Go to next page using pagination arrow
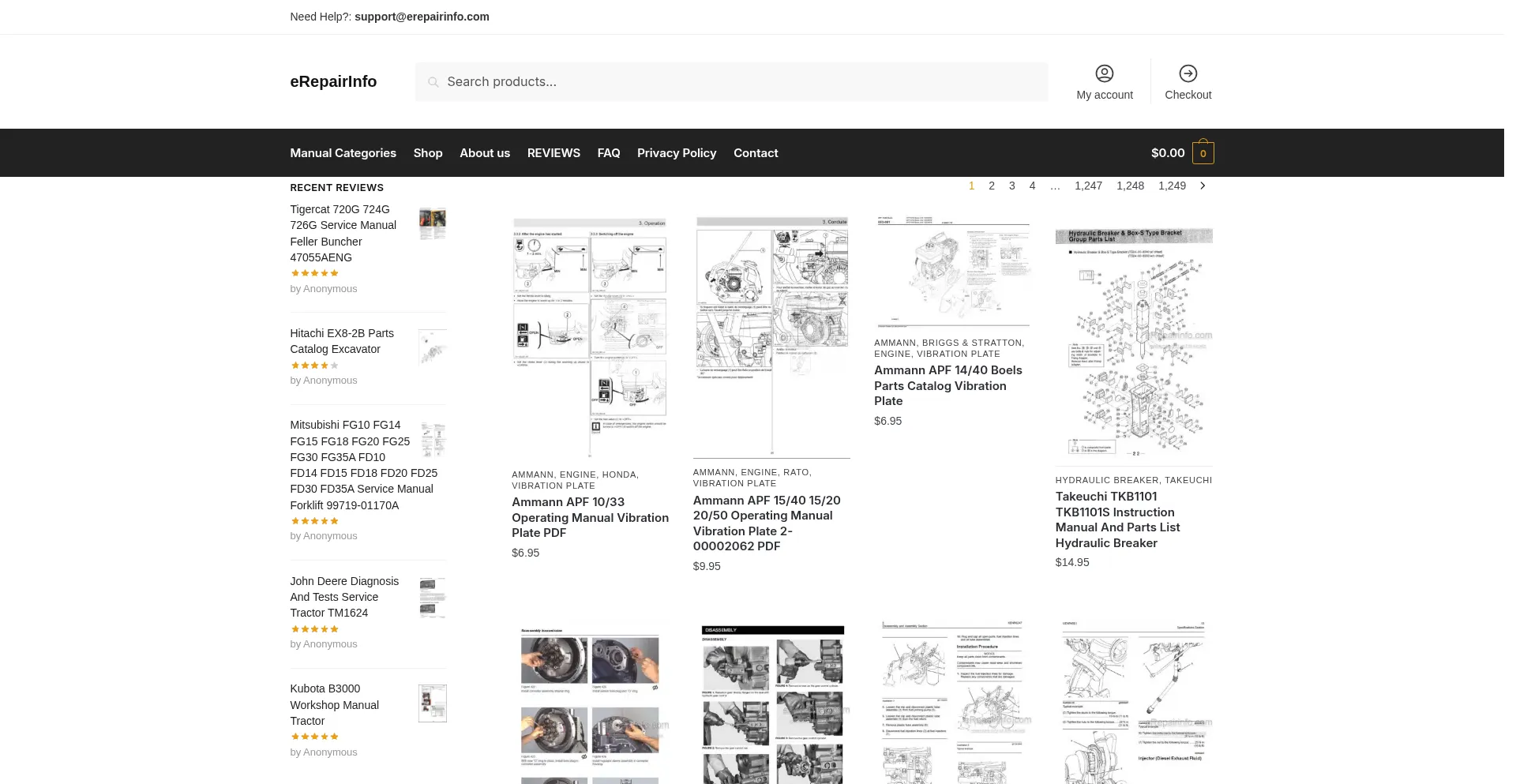The width and height of the screenshot is (1516, 784). point(1203,186)
